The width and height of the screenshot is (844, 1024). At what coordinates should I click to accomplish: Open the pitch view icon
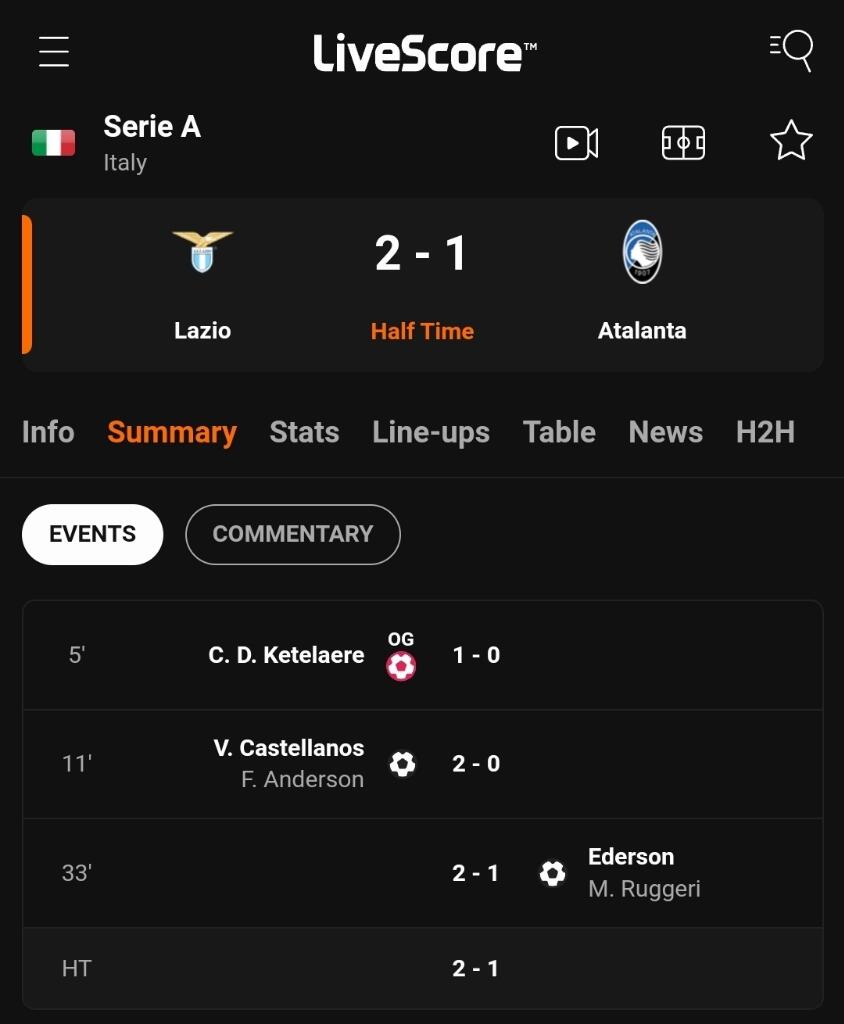683,143
